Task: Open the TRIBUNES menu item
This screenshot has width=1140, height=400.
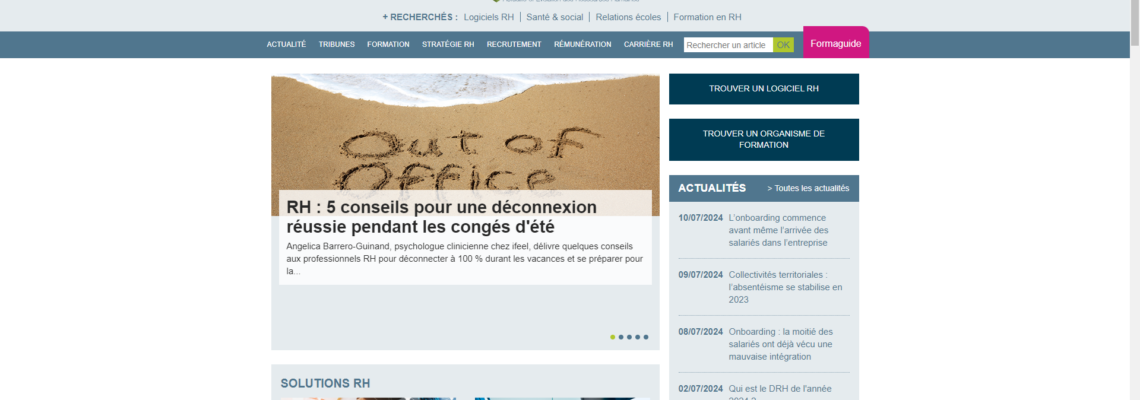Action: (337, 44)
